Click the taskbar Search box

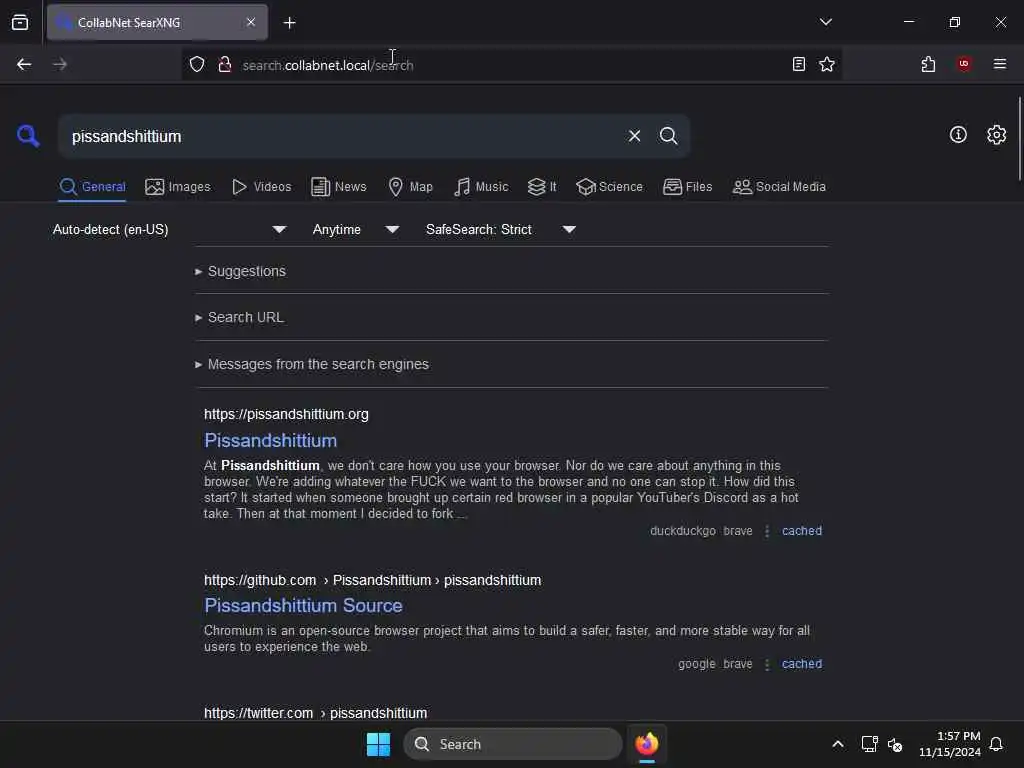[x=513, y=744]
